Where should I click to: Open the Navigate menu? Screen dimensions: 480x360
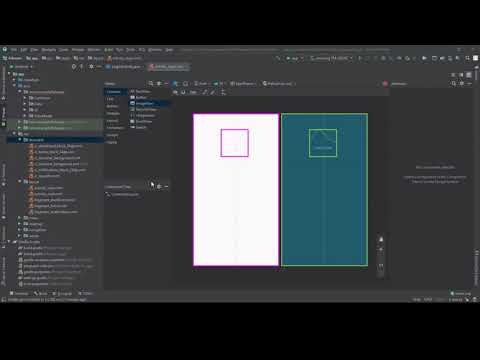click(x=49, y=50)
